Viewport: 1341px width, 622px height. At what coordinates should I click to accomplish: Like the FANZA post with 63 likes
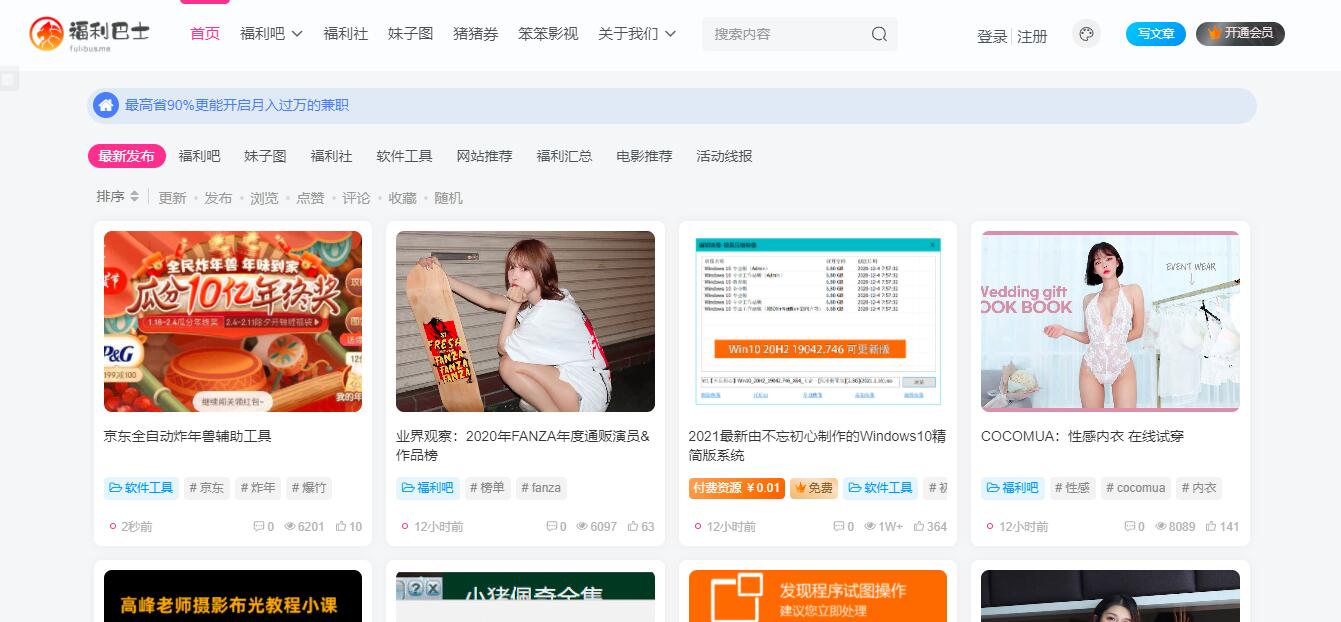tap(633, 526)
